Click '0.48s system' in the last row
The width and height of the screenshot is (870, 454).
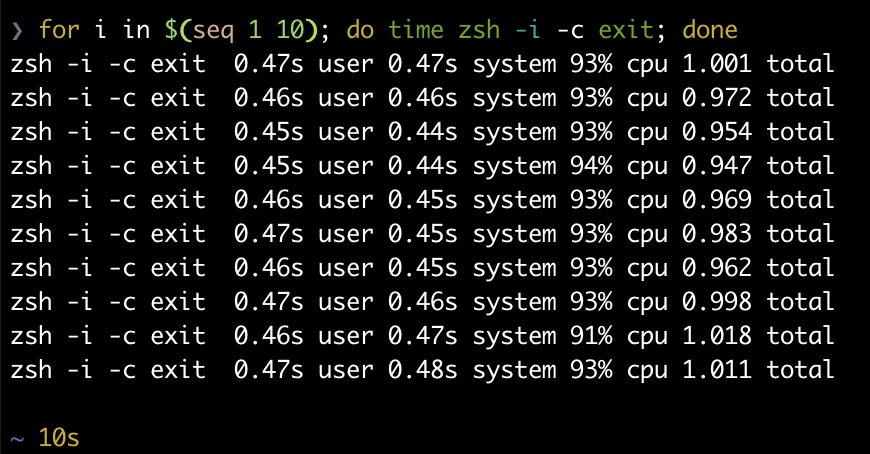472,371
